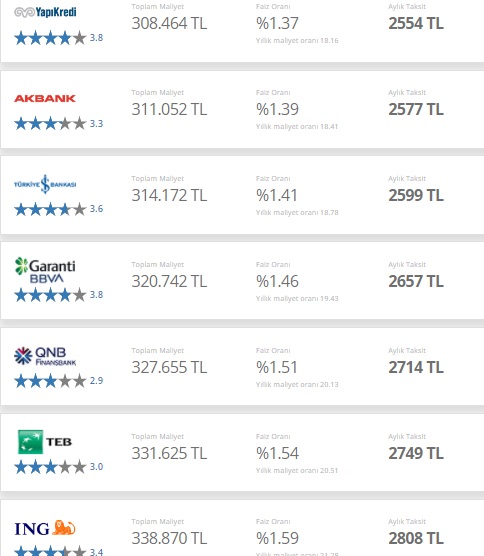The image size is (484, 556).
Task: Click TEB 3.0 star rating
Action: 59,467
